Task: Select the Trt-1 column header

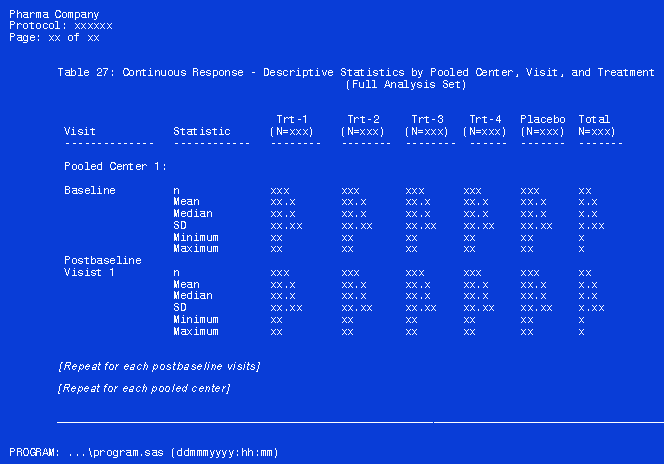Action: tap(295, 119)
